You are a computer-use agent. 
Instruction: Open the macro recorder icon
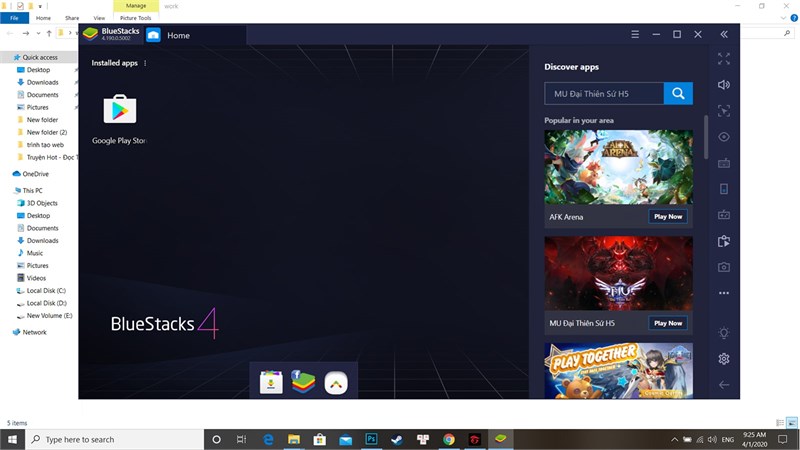[723, 215]
